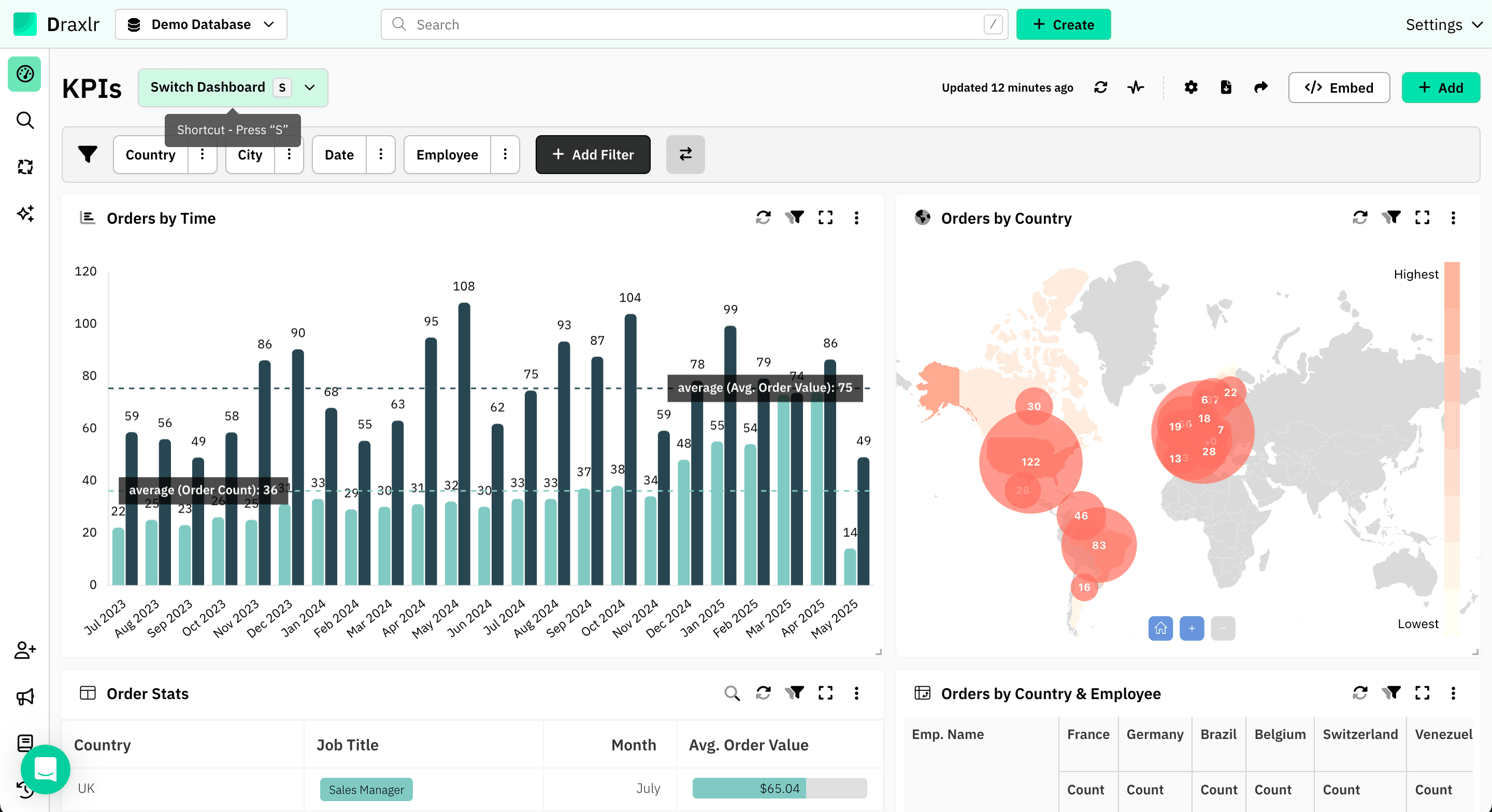The height and width of the screenshot is (812, 1492).
Task: Select the Employee filter
Action: (x=447, y=155)
